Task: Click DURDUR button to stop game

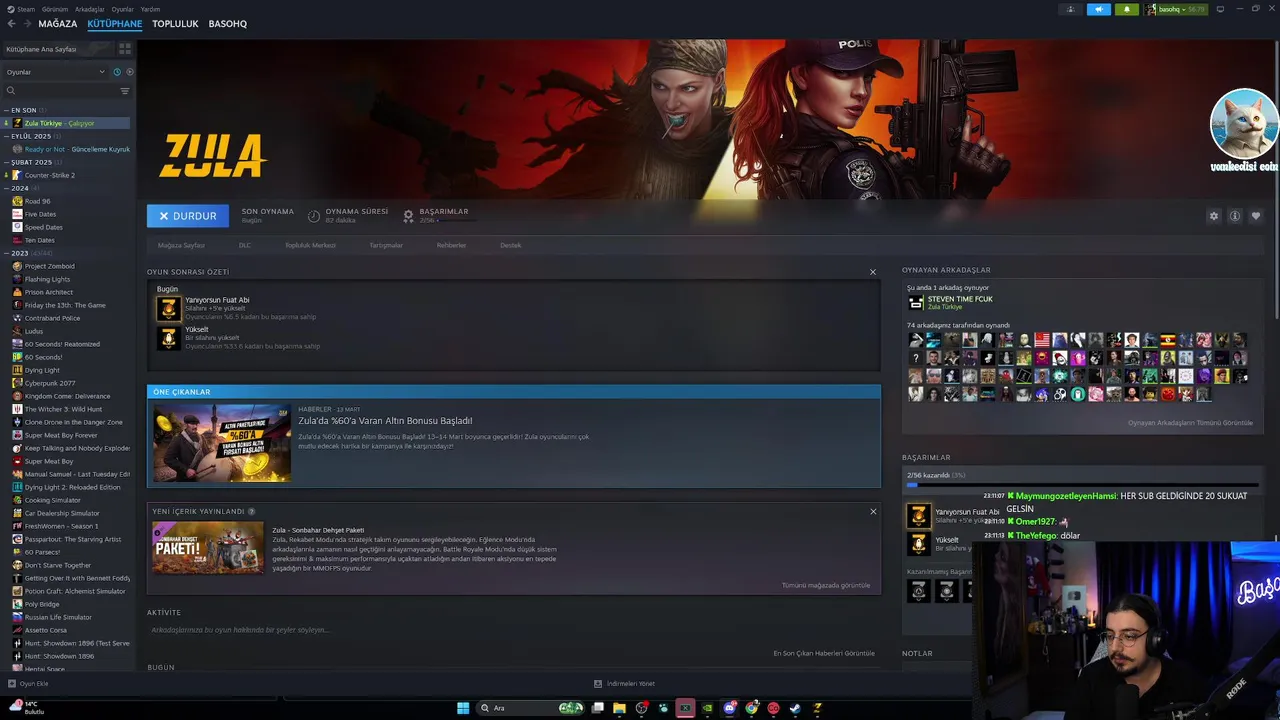Action: coord(188,216)
